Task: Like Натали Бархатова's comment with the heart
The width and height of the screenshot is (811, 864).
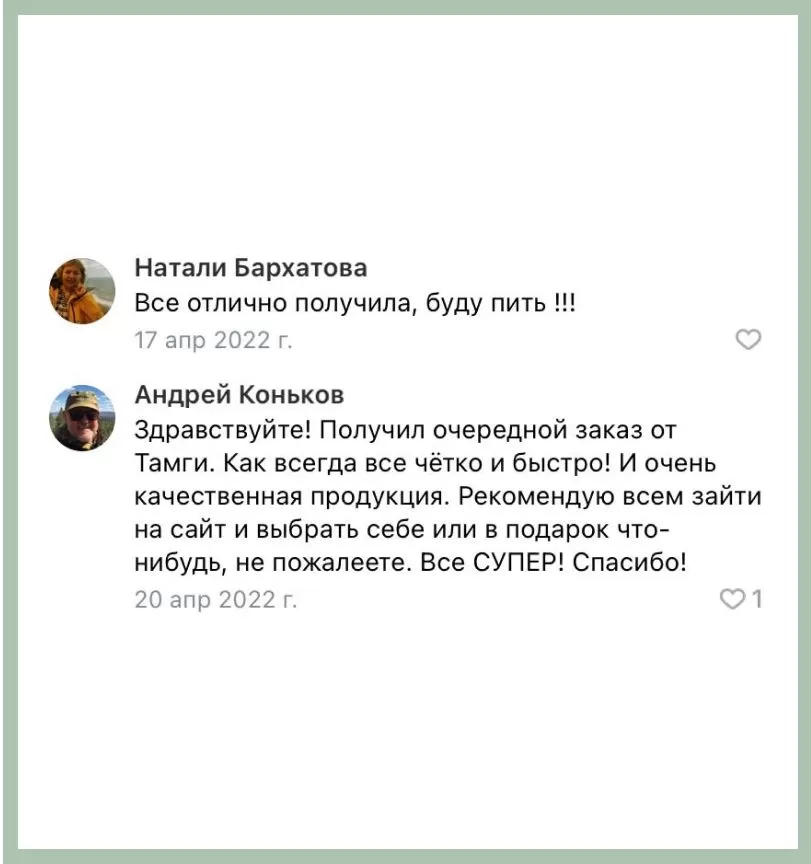Action: pos(748,339)
